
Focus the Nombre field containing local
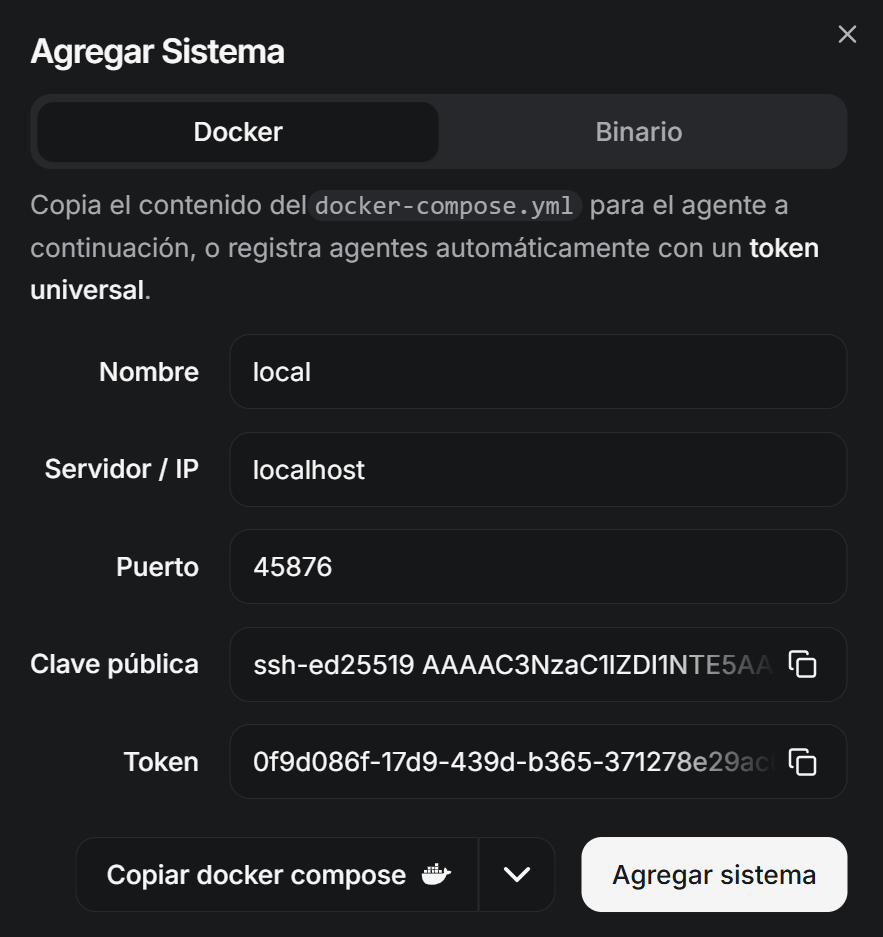538,372
